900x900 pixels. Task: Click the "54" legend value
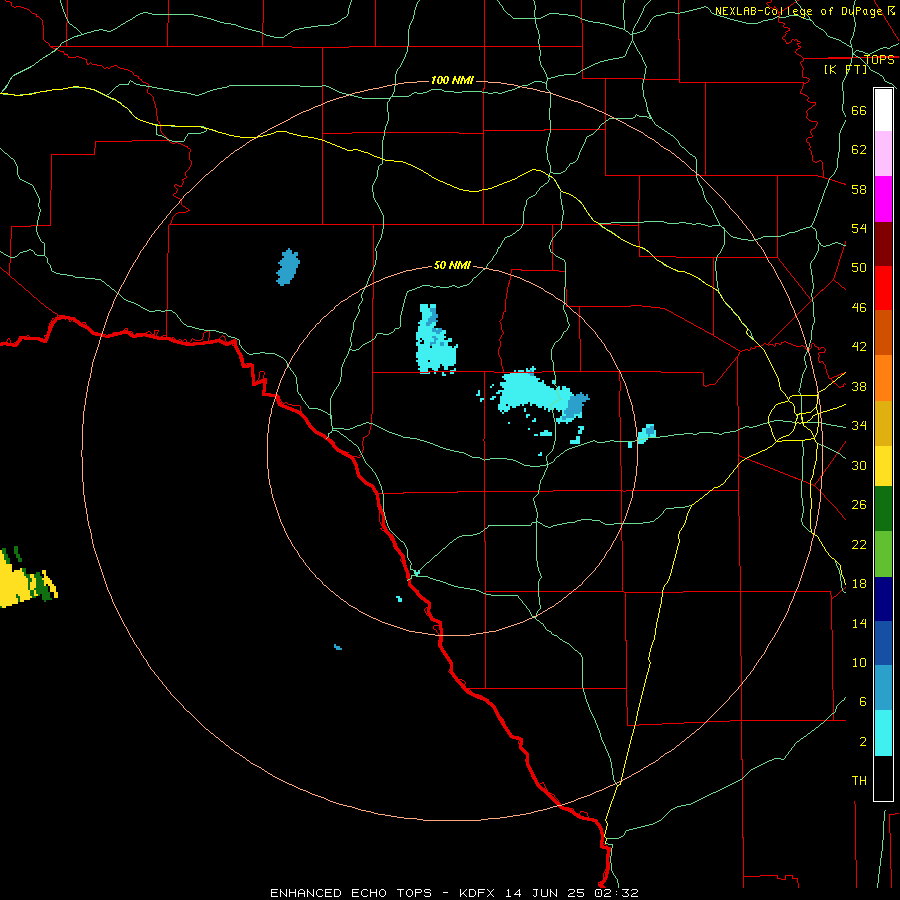859,228
